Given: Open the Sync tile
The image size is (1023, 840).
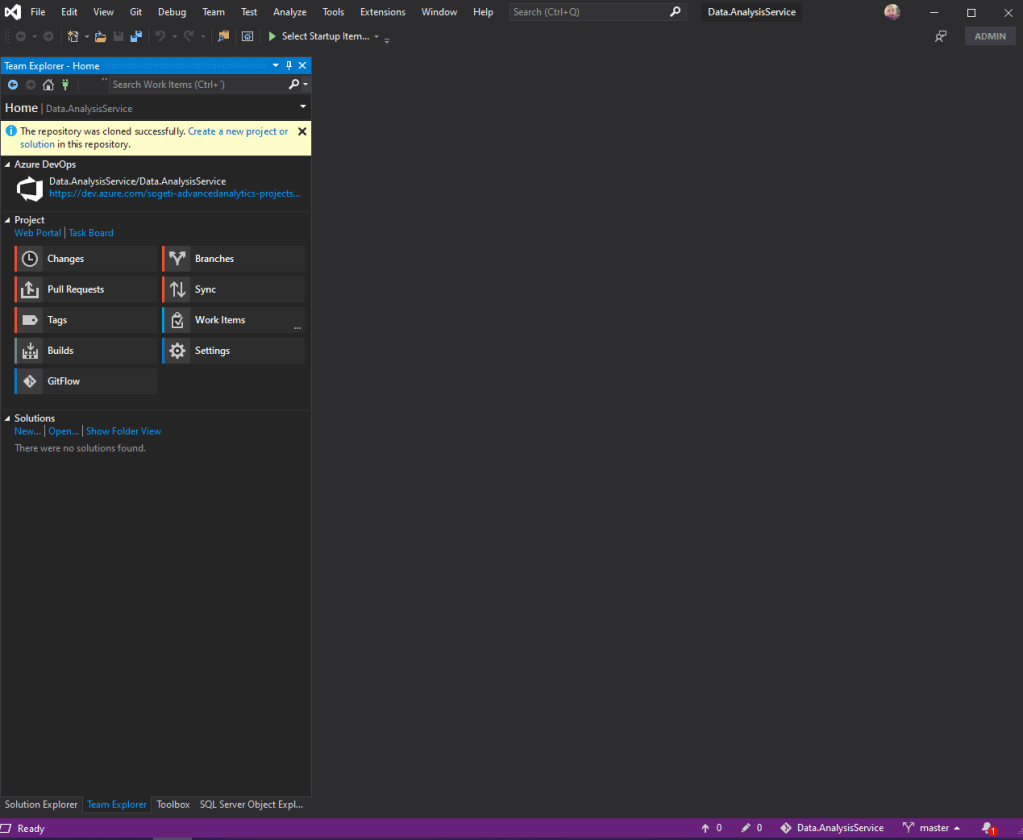Looking at the screenshot, I should (x=234, y=290).
